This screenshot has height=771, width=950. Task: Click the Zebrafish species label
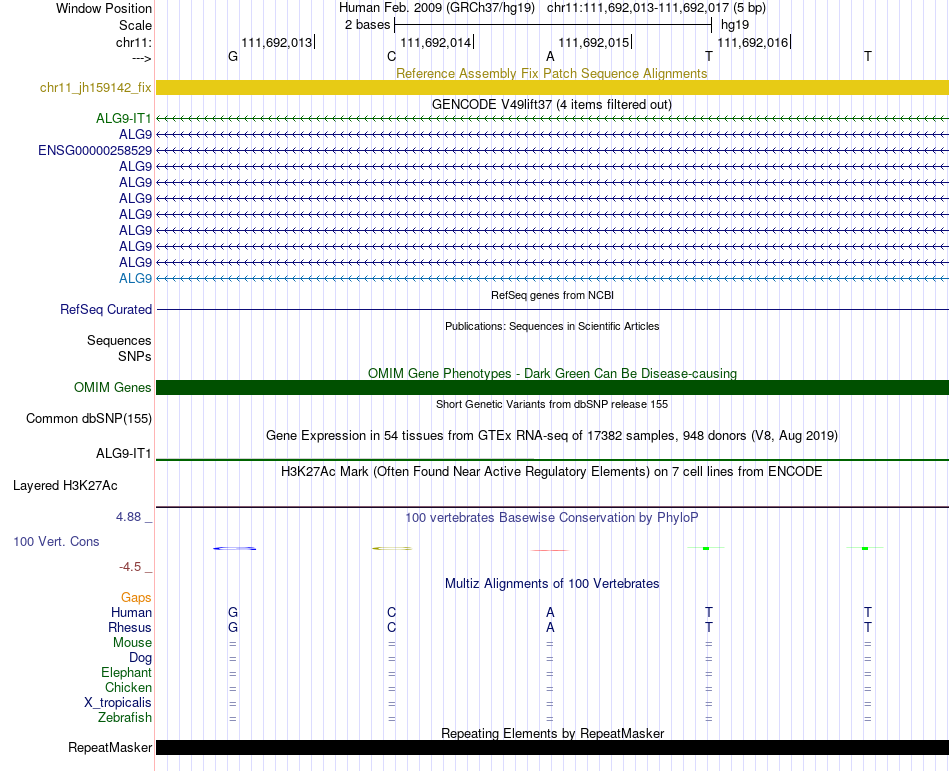pyautogui.click(x=125, y=717)
